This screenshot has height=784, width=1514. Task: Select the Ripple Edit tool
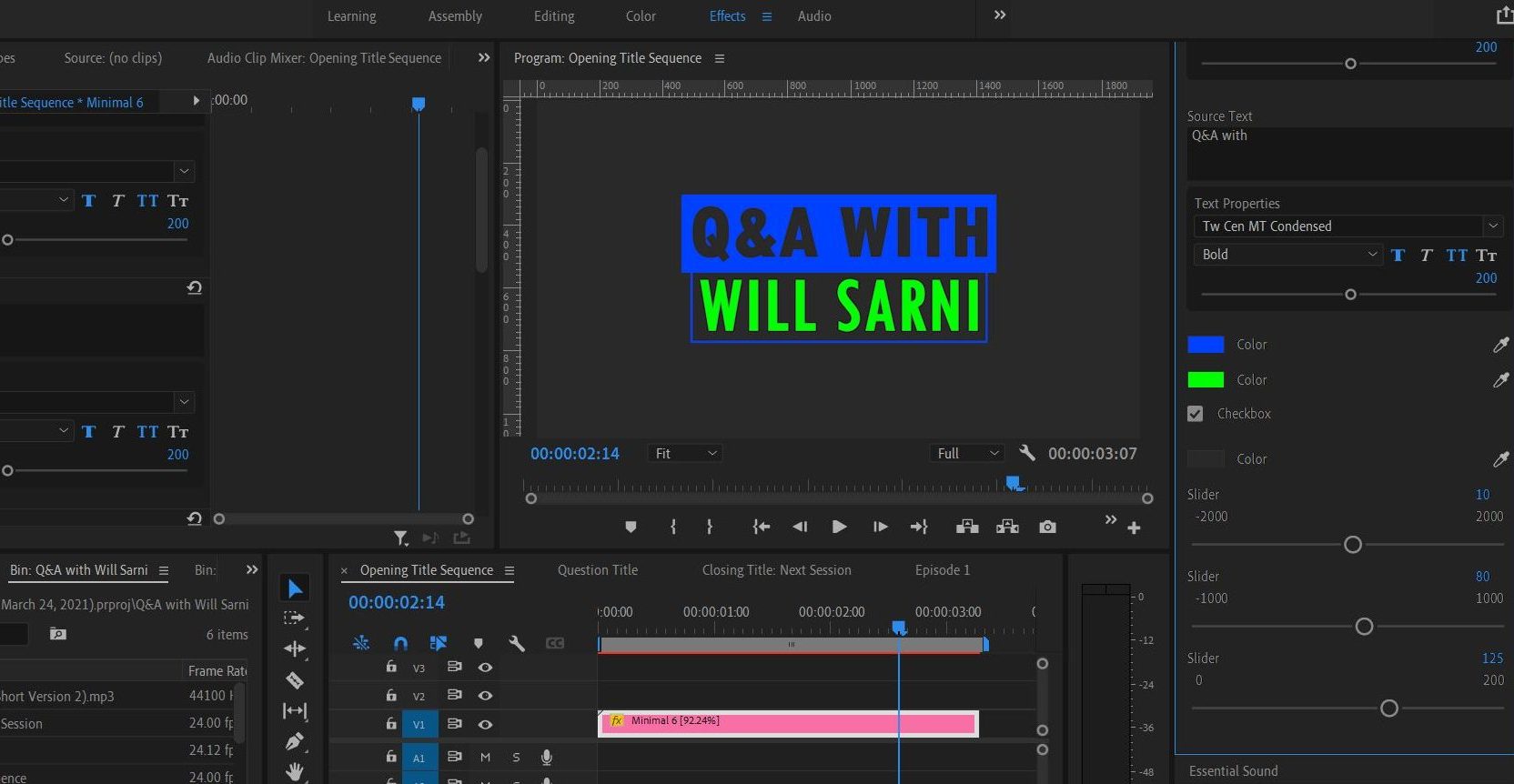[x=295, y=648]
